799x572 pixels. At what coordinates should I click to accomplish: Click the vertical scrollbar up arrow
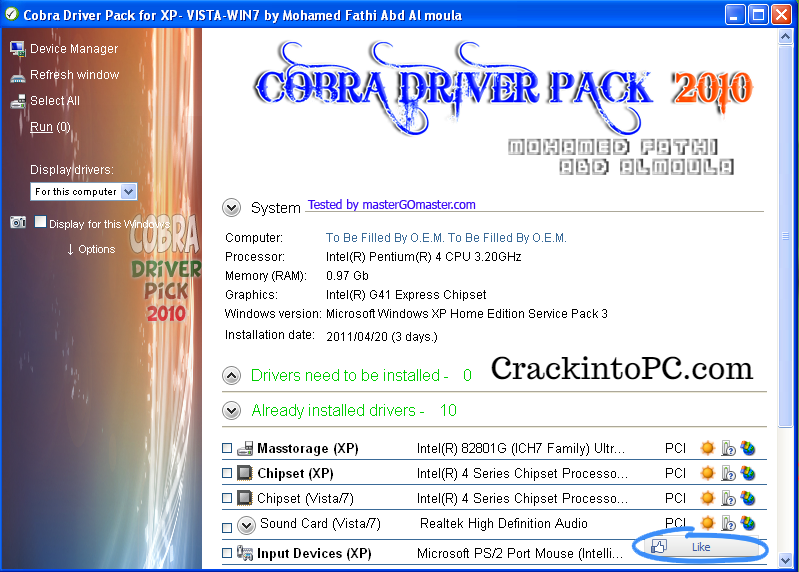[x=785, y=37]
